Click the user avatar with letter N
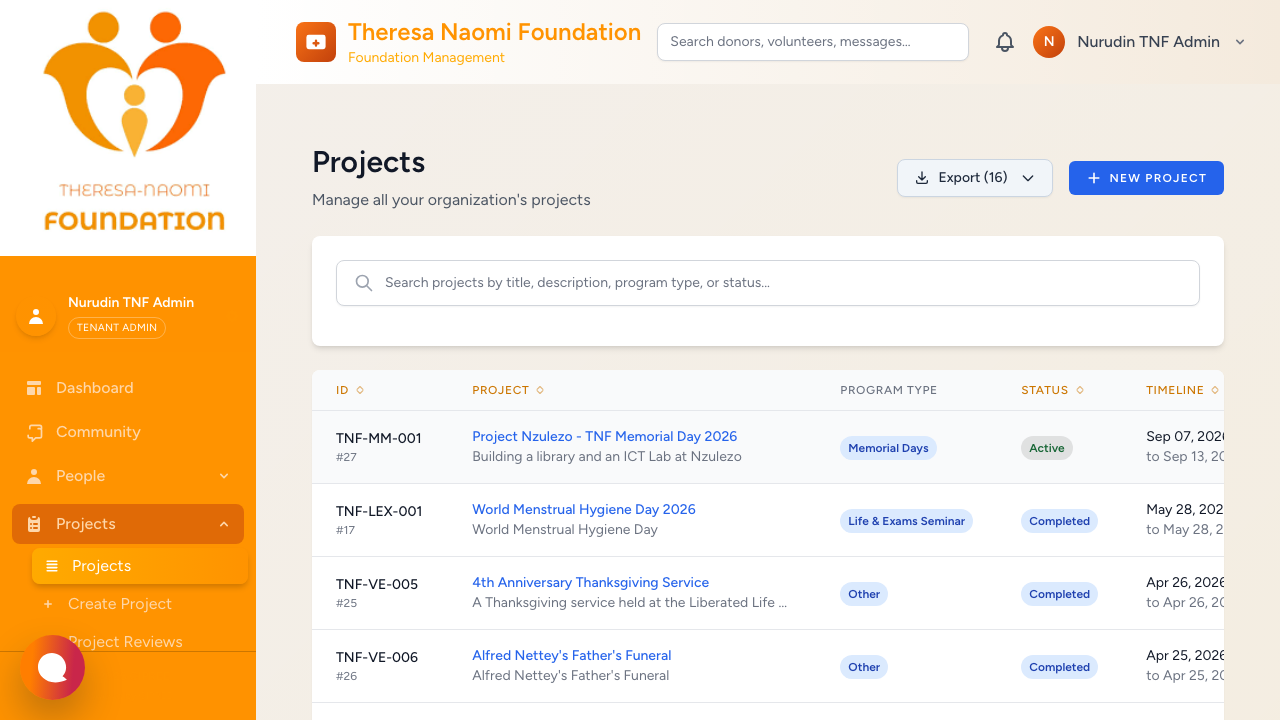The image size is (1280, 720). (x=1049, y=42)
